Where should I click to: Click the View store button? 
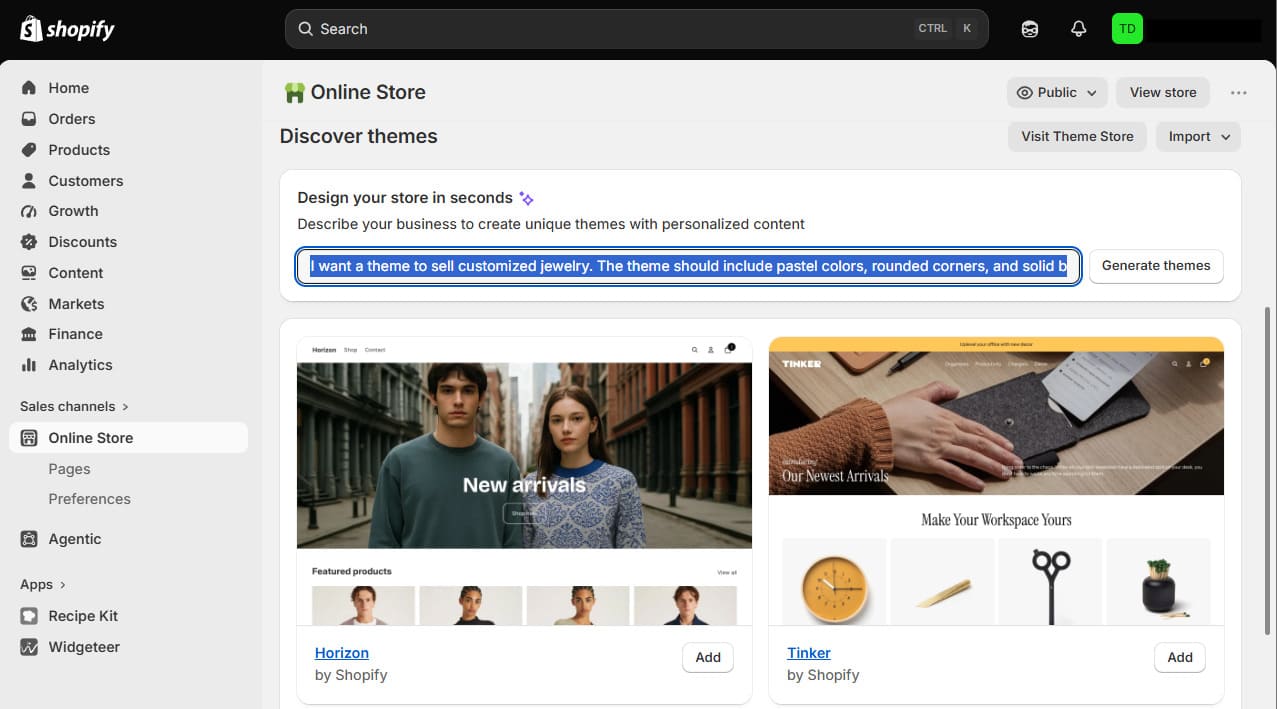(x=1163, y=92)
